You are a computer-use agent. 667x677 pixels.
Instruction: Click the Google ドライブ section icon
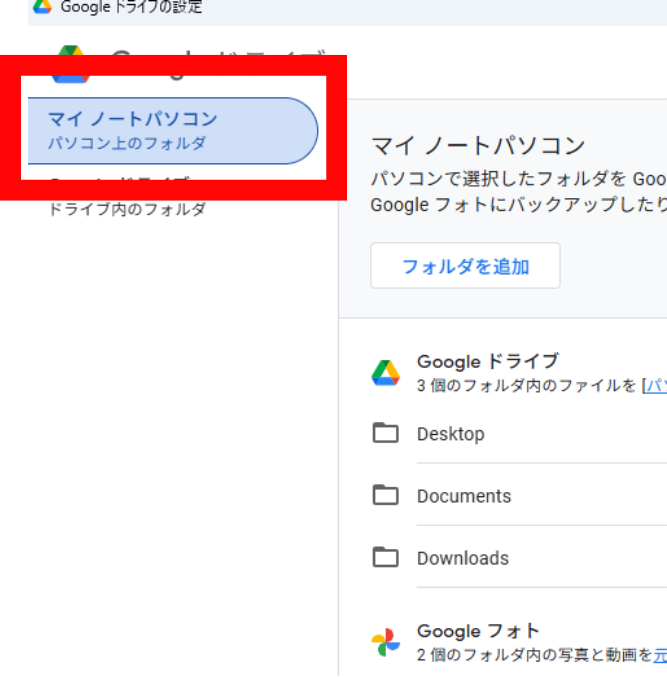pos(386,373)
